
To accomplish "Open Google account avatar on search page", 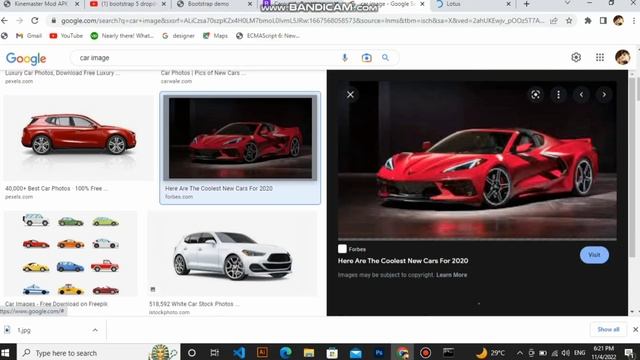I will pos(622,58).
